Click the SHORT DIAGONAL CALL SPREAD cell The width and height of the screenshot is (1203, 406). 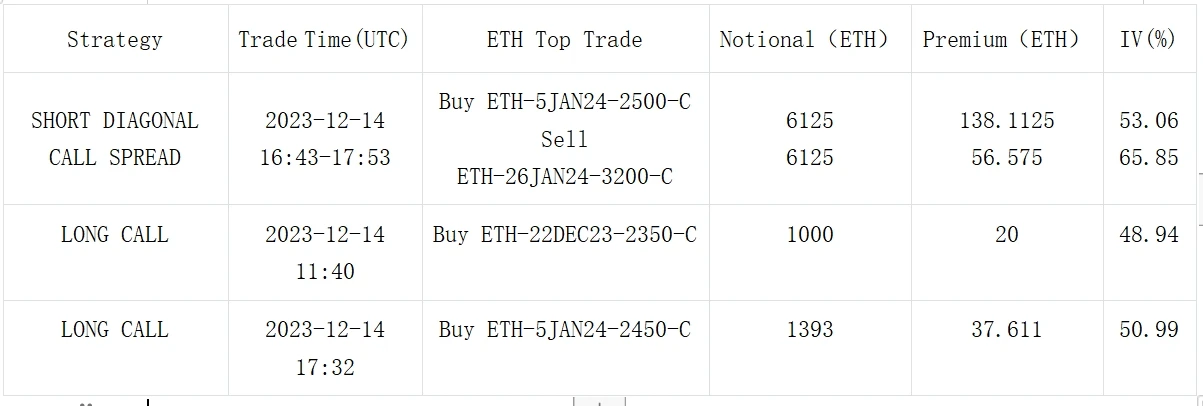point(114,139)
